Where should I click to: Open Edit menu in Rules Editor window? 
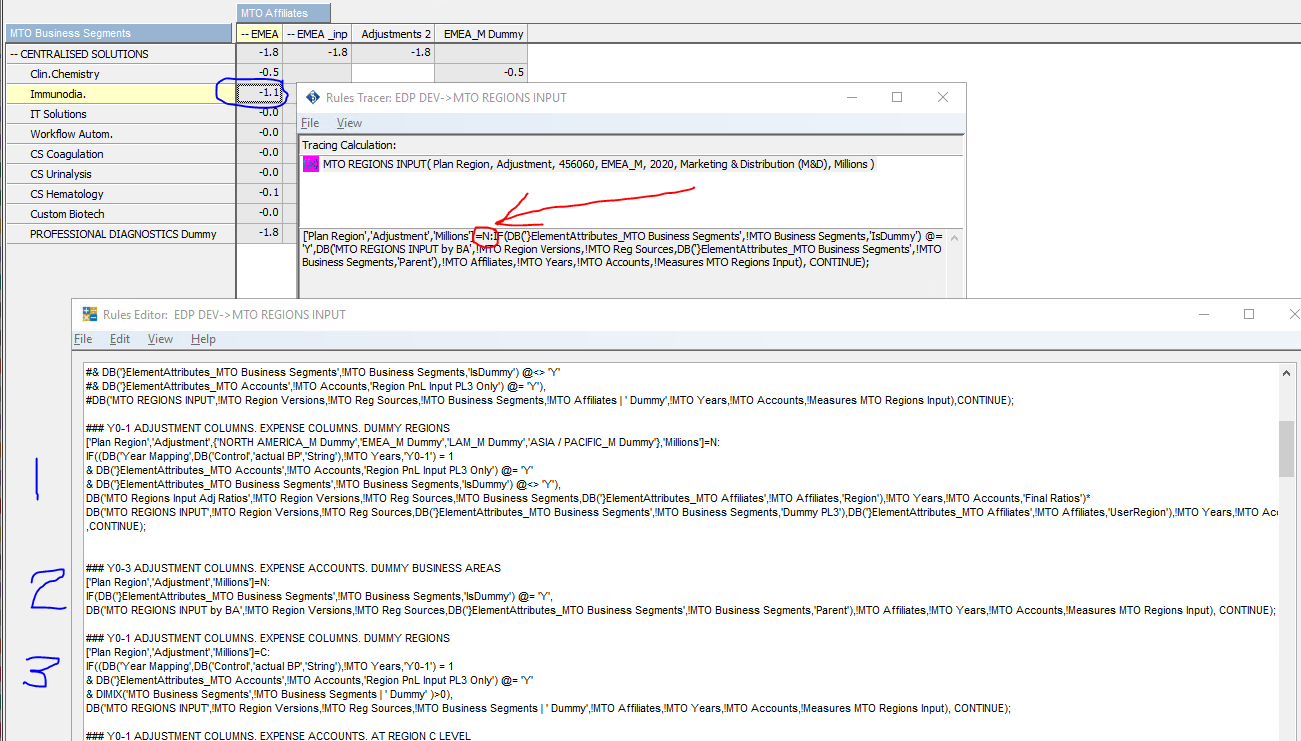click(120, 339)
